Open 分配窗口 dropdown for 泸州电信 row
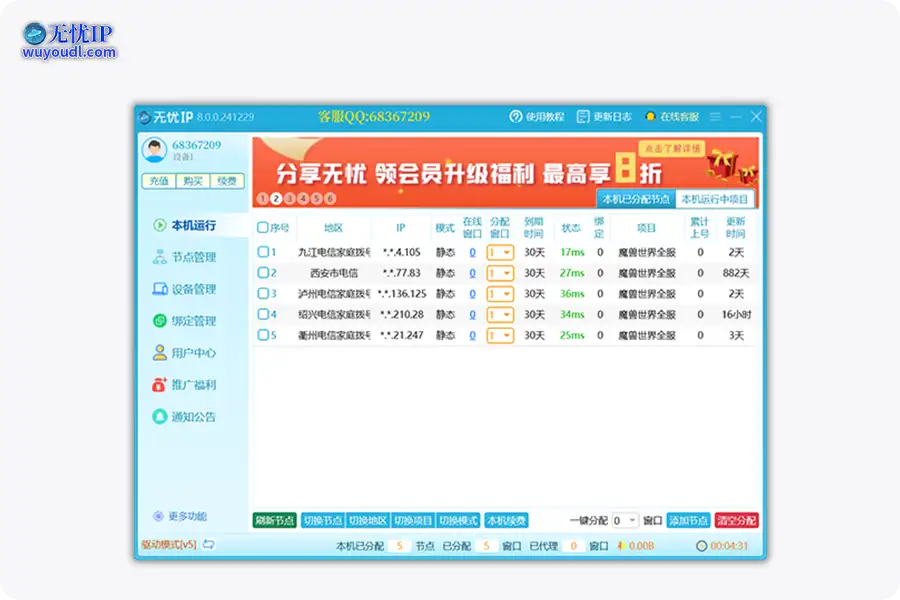The width and height of the screenshot is (900, 600). click(x=500, y=294)
